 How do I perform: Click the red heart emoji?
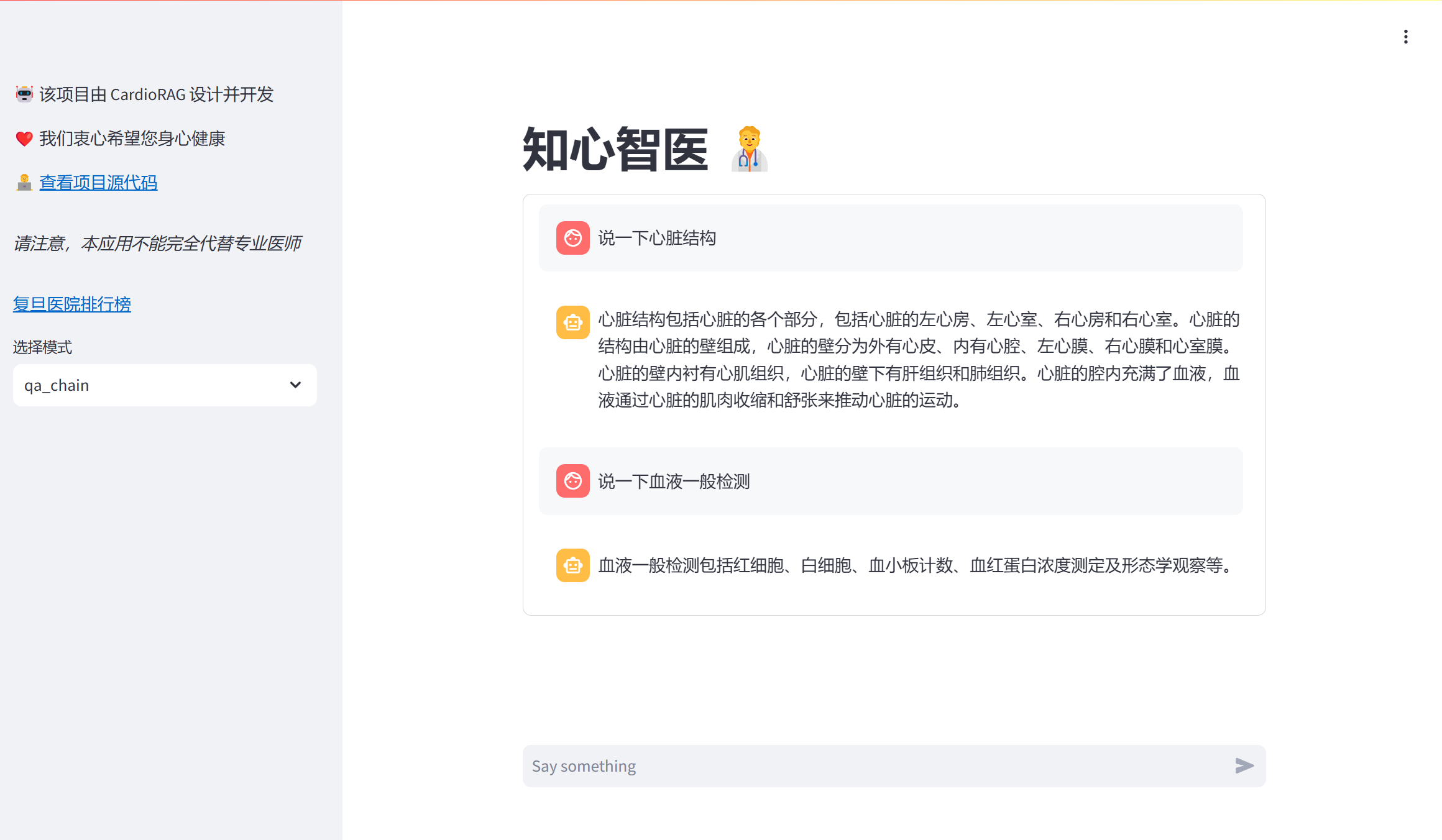(24, 139)
